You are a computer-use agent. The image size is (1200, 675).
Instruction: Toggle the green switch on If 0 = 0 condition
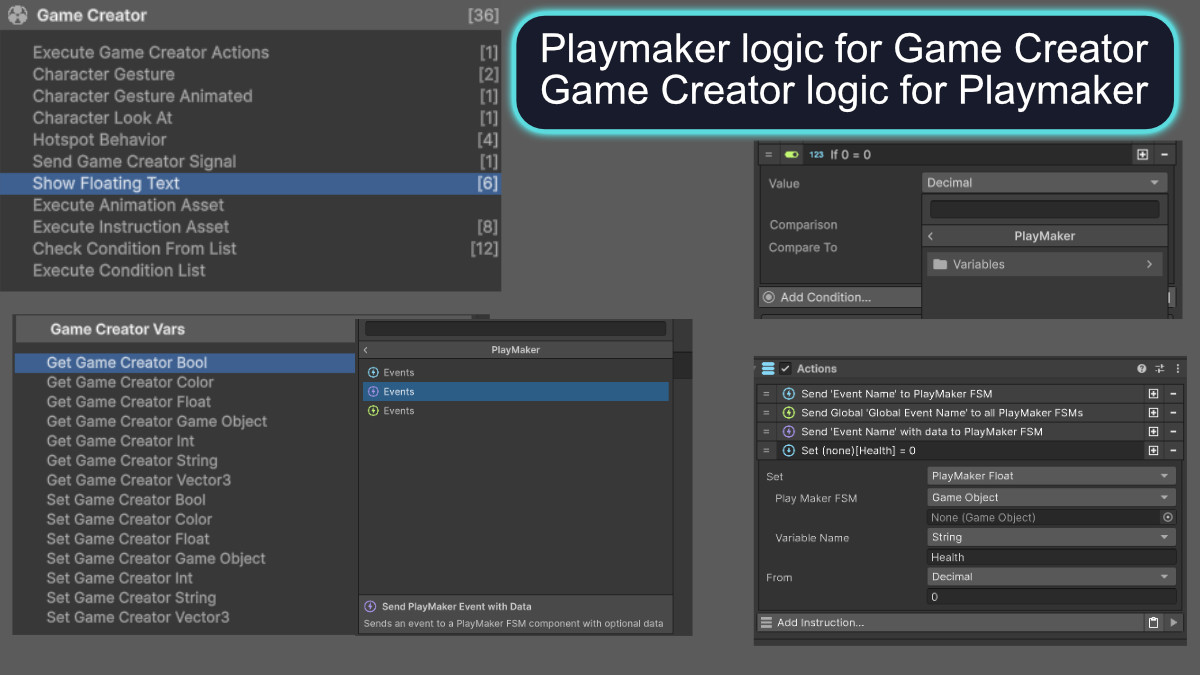792,155
